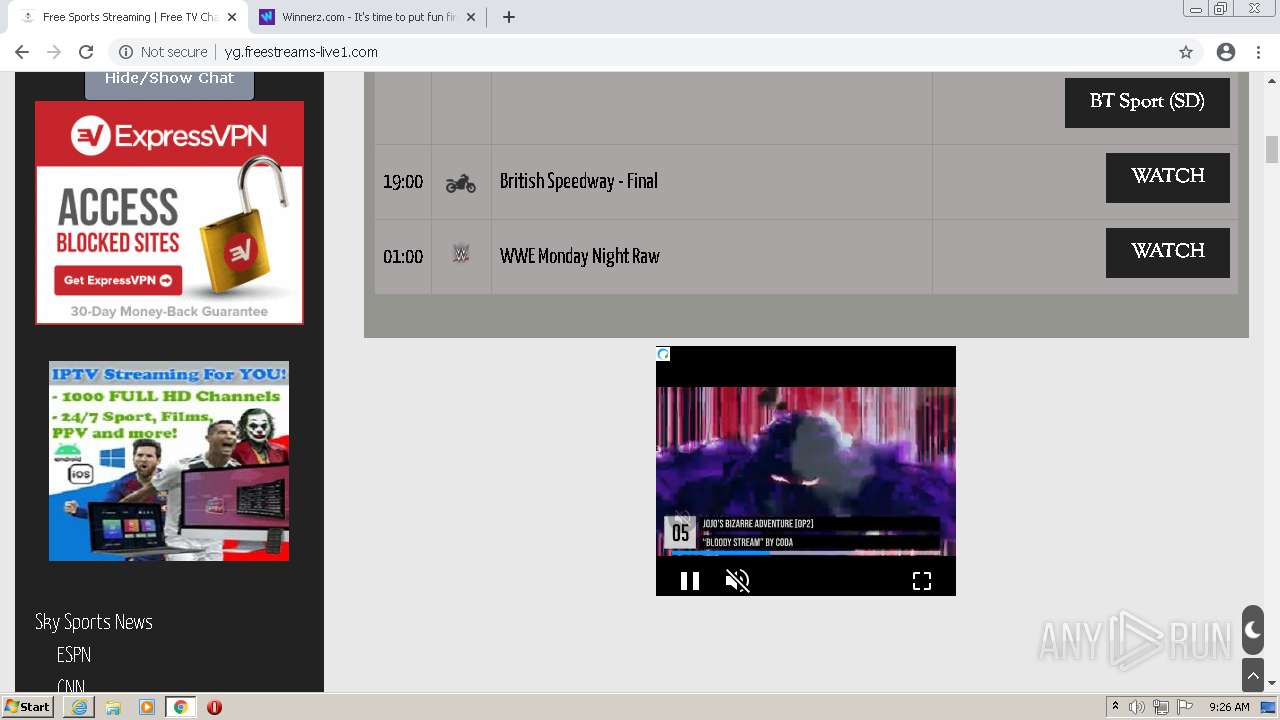This screenshot has width=1280, height=720.
Task: Open Windows Media Player from the taskbar
Action: tap(147, 707)
